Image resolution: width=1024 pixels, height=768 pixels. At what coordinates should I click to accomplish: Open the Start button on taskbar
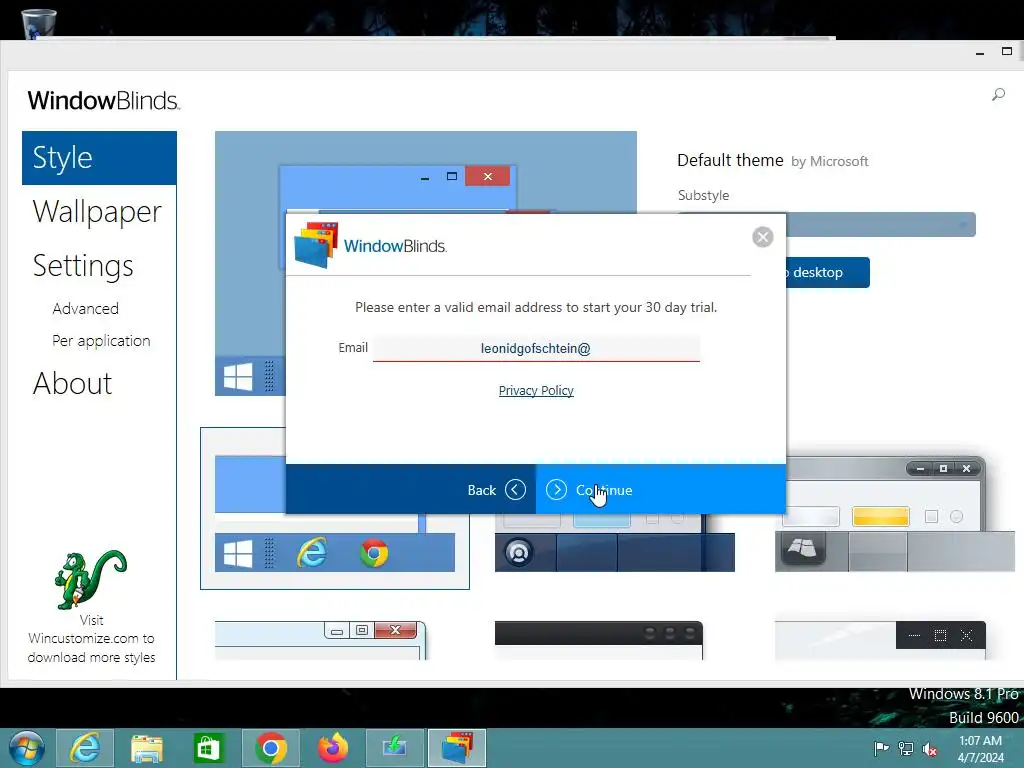pos(27,748)
